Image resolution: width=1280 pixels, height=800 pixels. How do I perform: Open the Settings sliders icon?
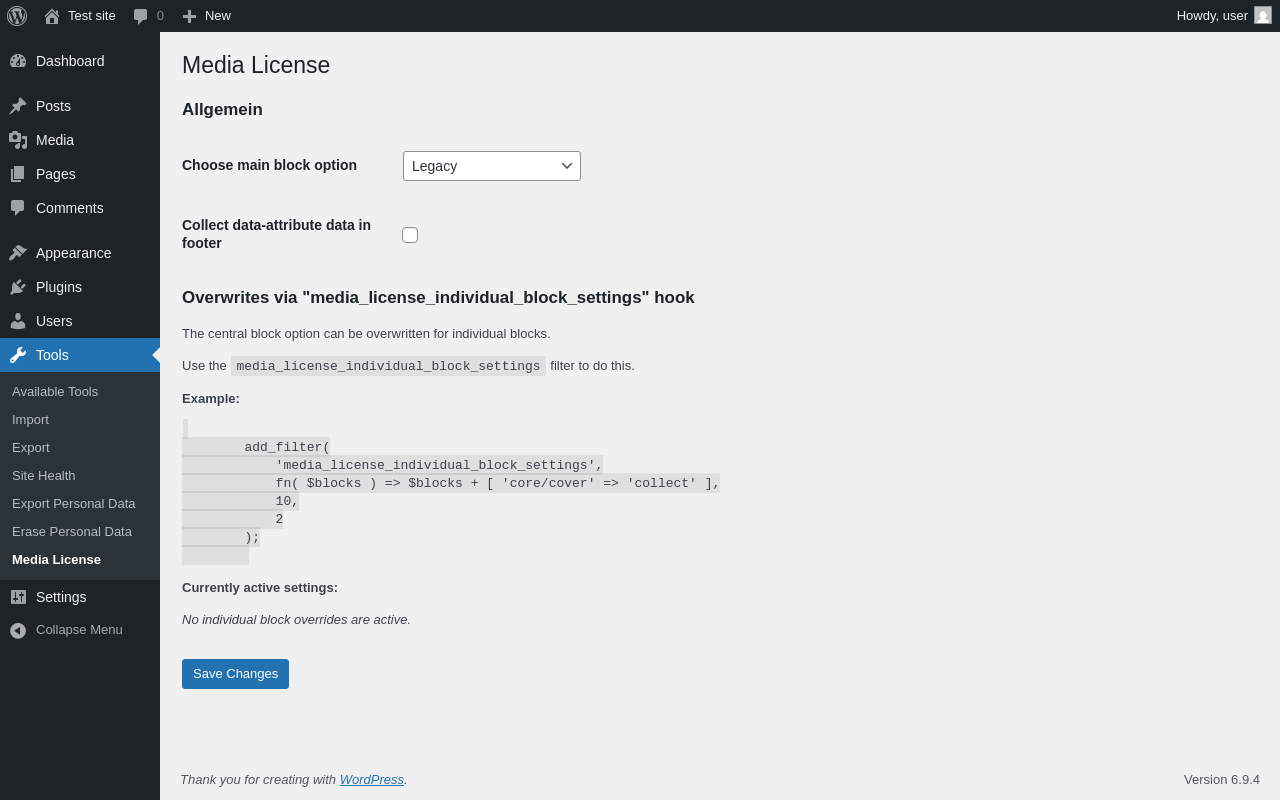click(x=18, y=597)
